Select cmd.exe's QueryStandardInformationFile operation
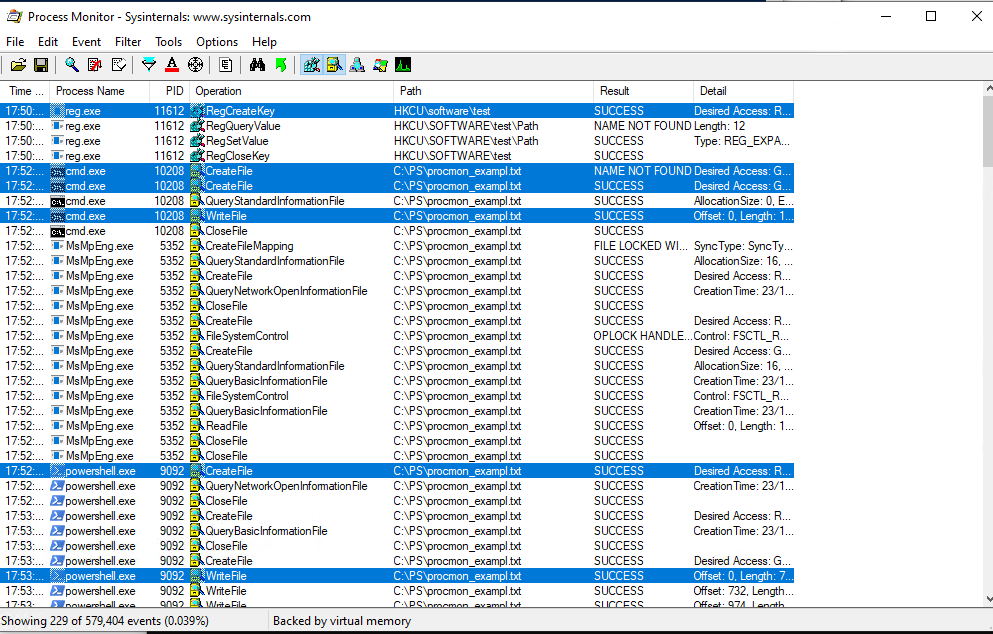 click(x=275, y=201)
